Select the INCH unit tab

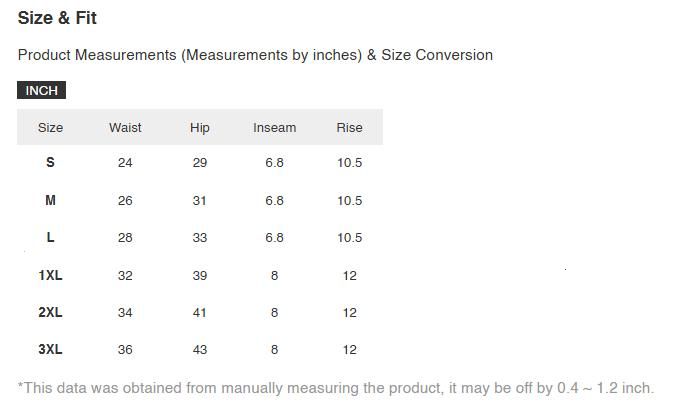point(41,91)
